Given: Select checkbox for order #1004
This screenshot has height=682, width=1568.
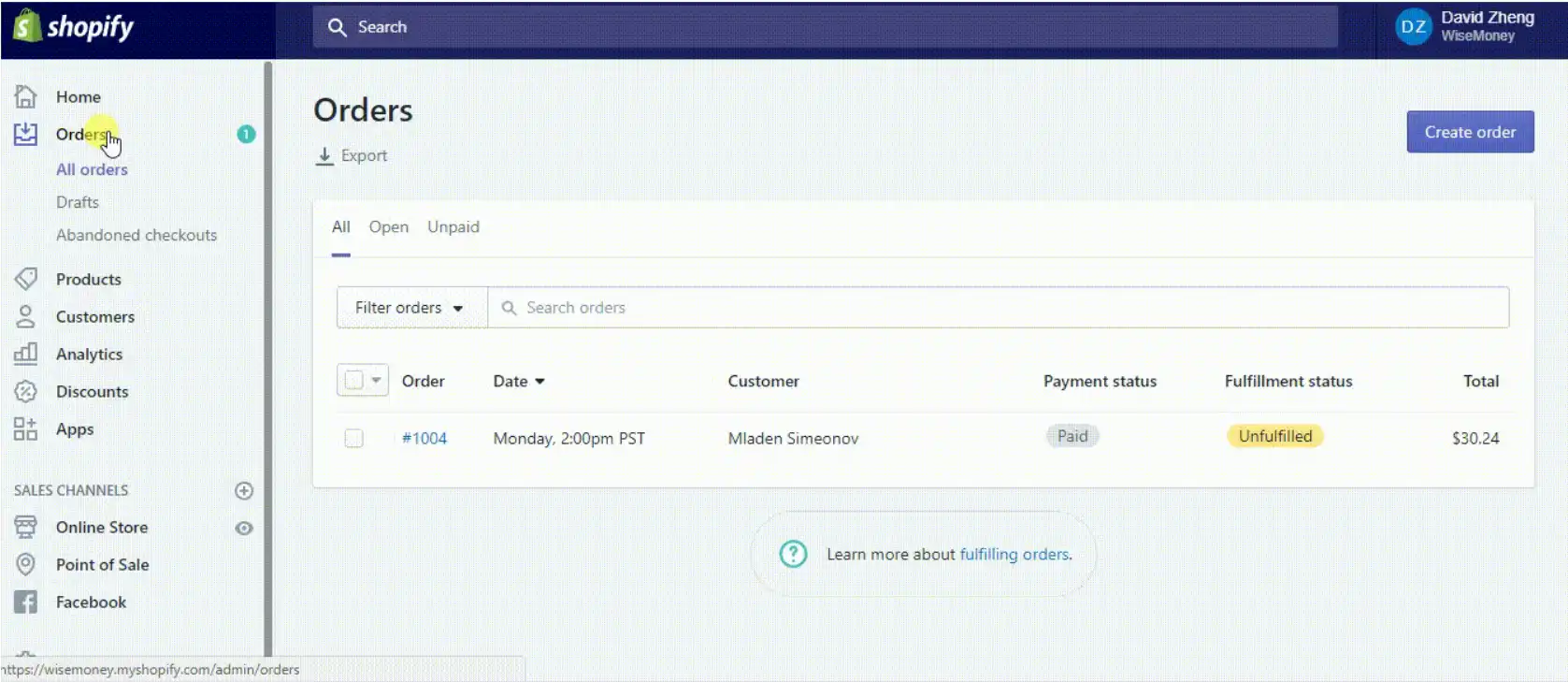Looking at the screenshot, I should [x=353, y=438].
